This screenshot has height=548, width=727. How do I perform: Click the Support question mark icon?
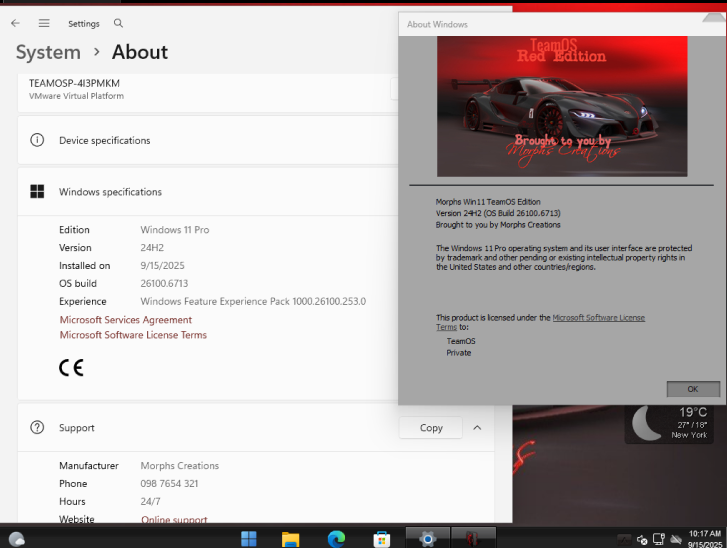(x=37, y=427)
